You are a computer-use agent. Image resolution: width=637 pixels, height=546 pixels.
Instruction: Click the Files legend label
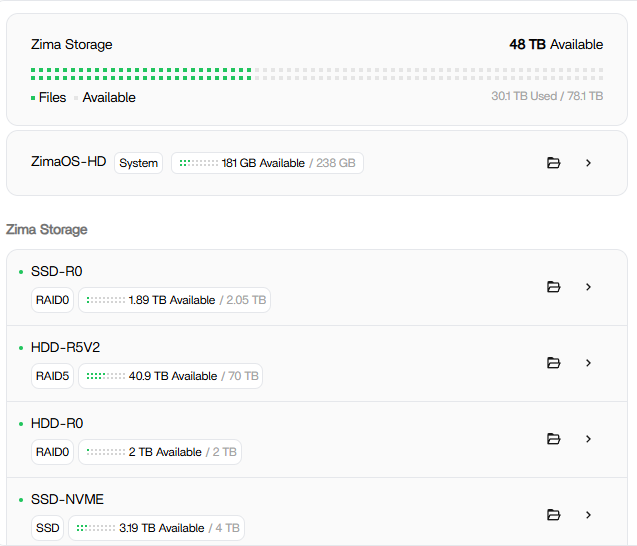click(52, 98)
